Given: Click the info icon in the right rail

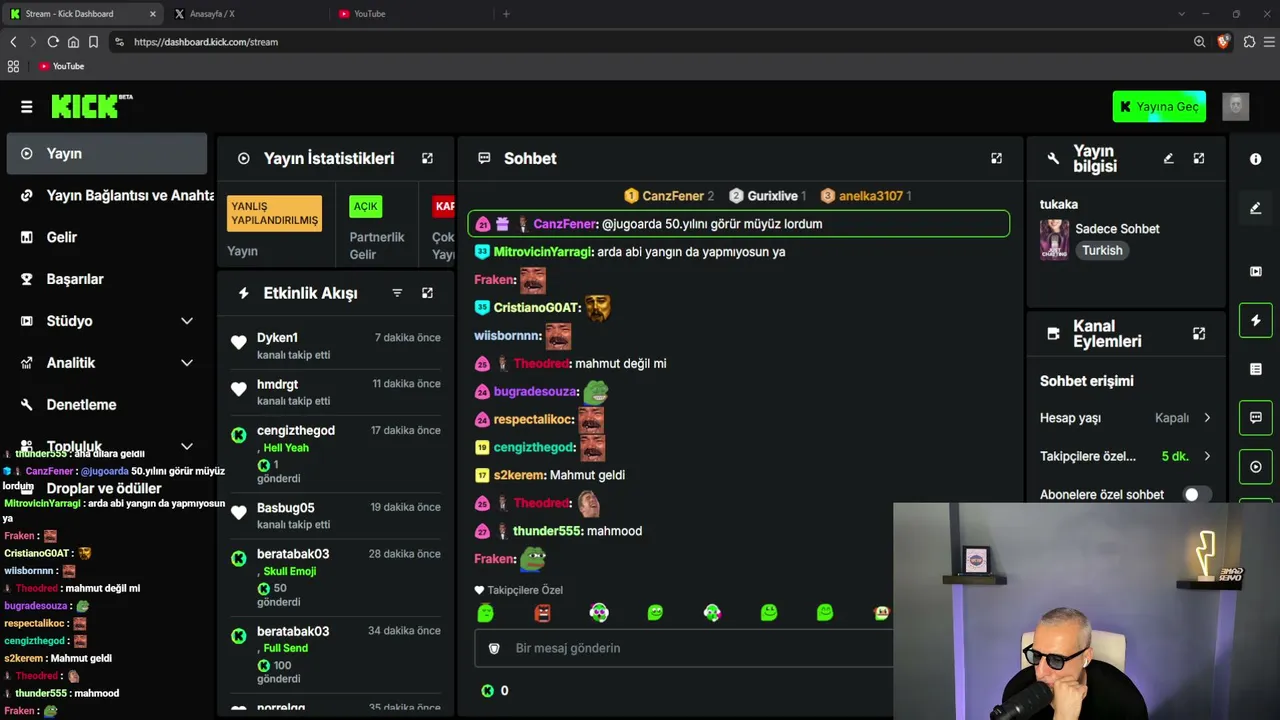Looking at the screenshot, I should (x=1256, y=159).
